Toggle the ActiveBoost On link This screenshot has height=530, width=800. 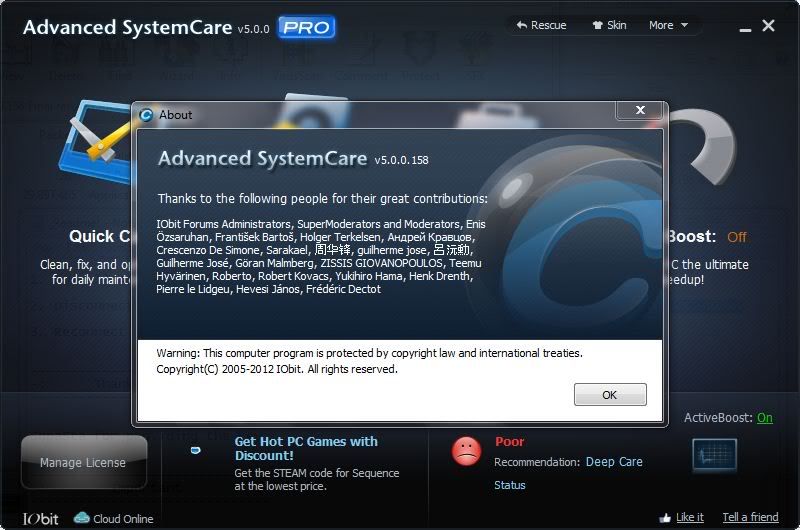(764, 418)
